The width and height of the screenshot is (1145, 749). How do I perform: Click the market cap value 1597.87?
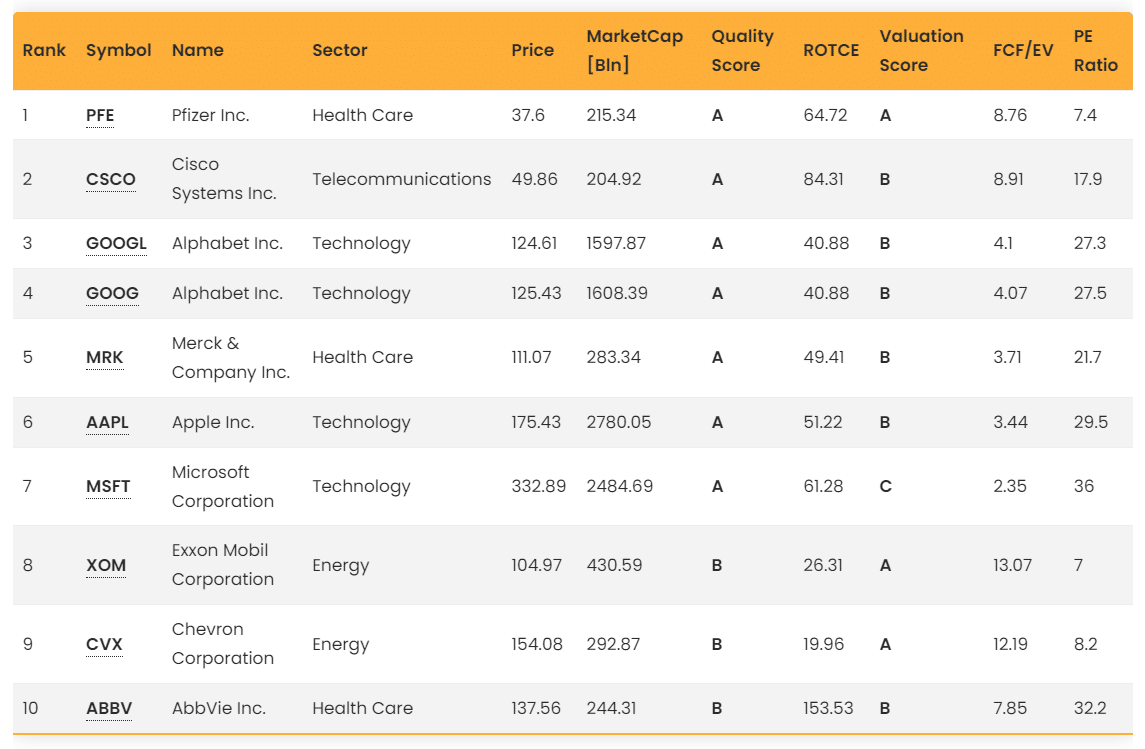(616, 244)
